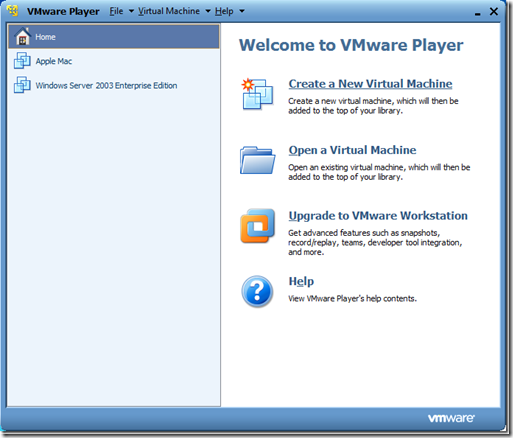Click the Windows Server 2003 VM icon

pyautogui.click(x=22, y=85)
